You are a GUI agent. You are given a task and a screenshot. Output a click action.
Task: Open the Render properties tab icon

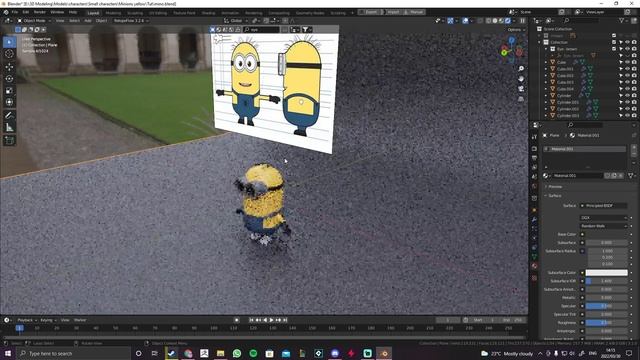coord(534,148)
